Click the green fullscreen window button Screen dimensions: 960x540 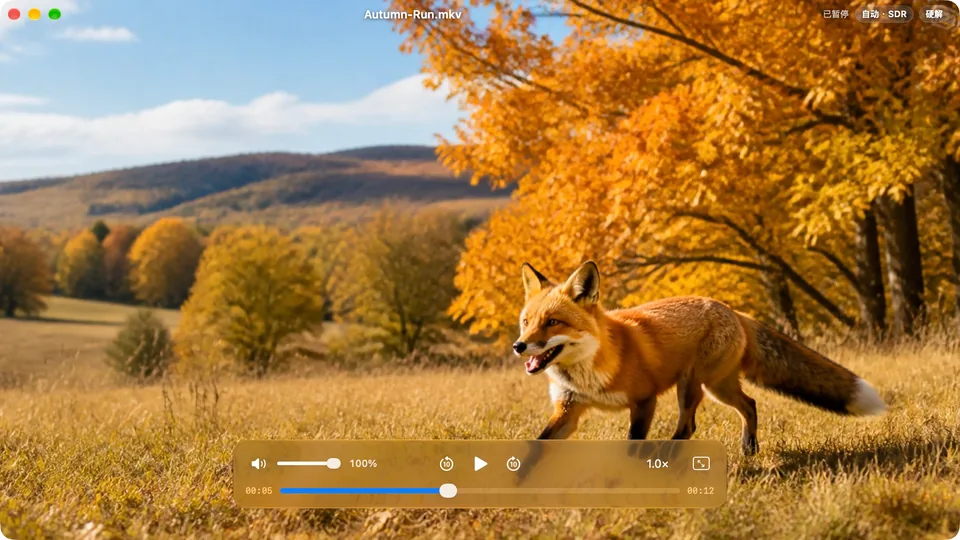click(54, 14)
